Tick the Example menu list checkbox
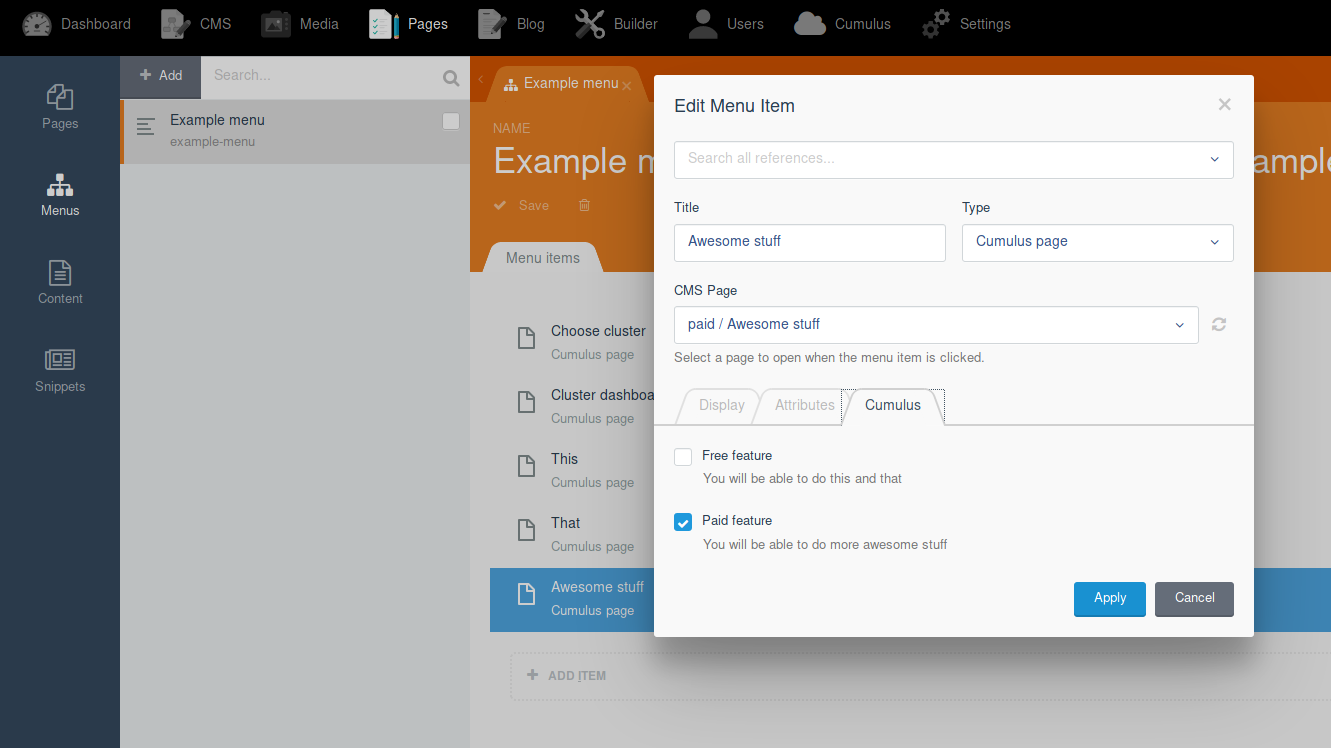The image size is (1331, 748). click(x=451, y=121)
